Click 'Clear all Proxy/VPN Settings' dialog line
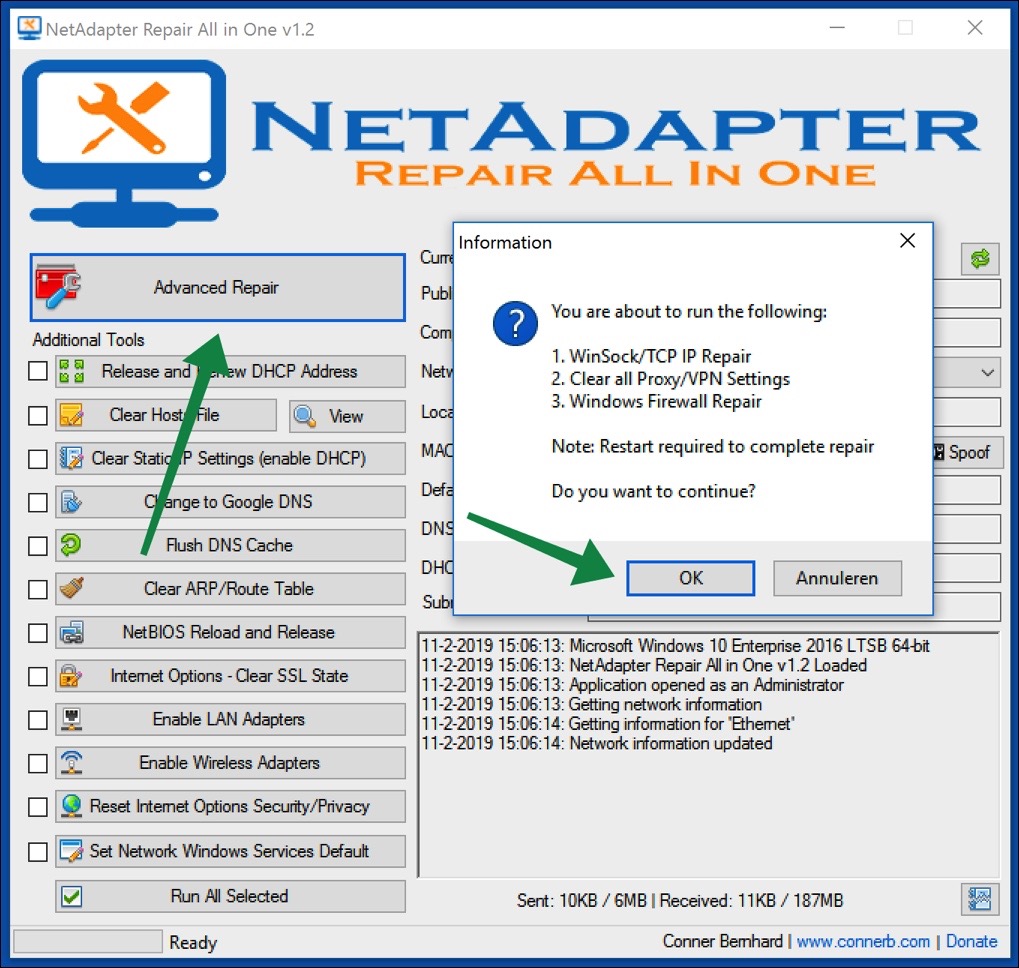Screen dimensions: 1019x968 point(680,379)
